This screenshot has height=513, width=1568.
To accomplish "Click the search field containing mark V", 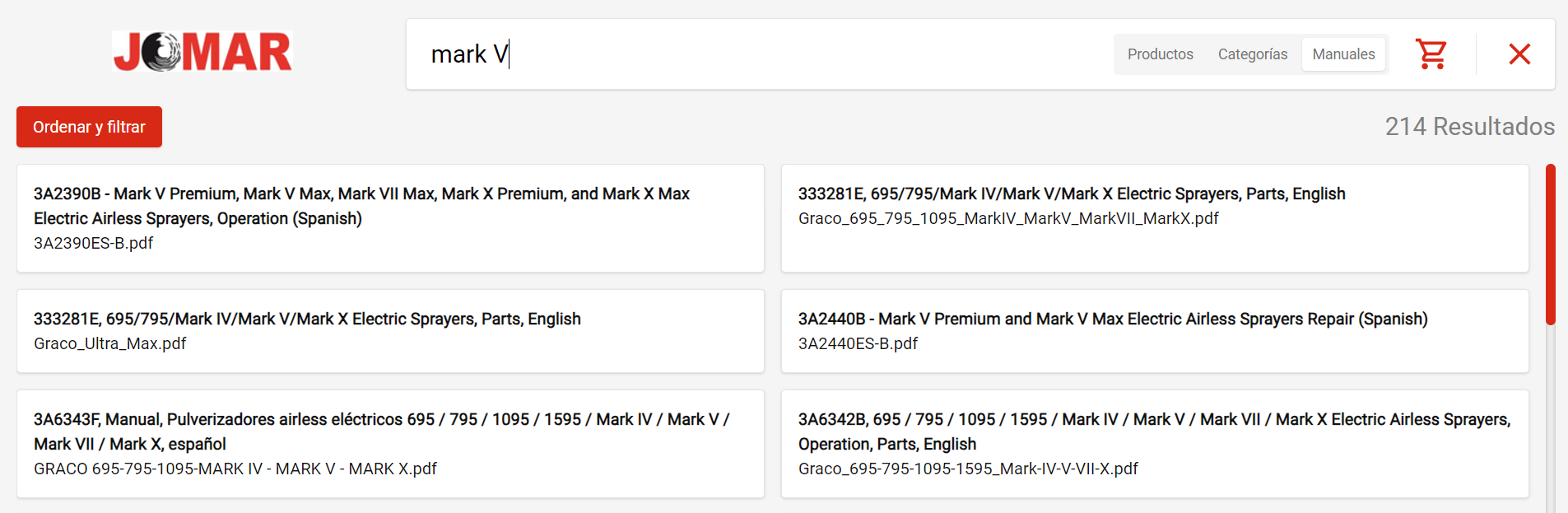I will pos(757,54).
